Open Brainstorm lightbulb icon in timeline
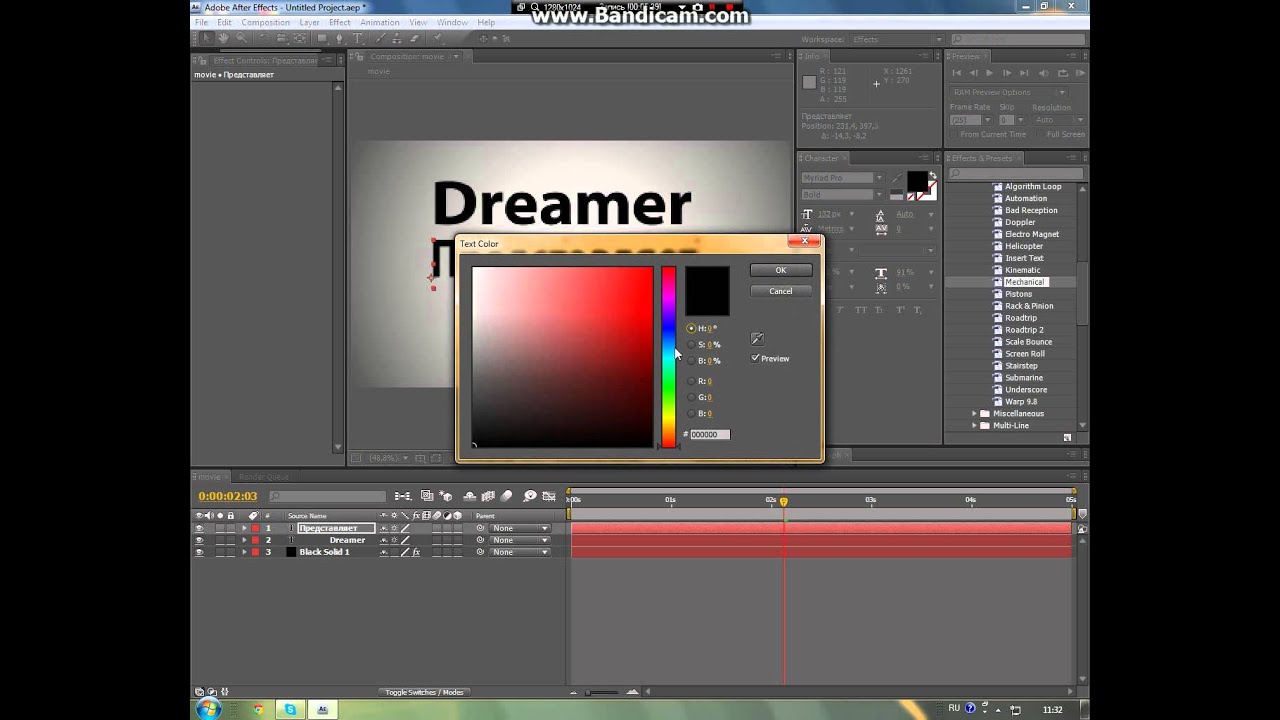The height and width of the screenshot is (720, 1280). pyautogui.click(x=530, y=496)
